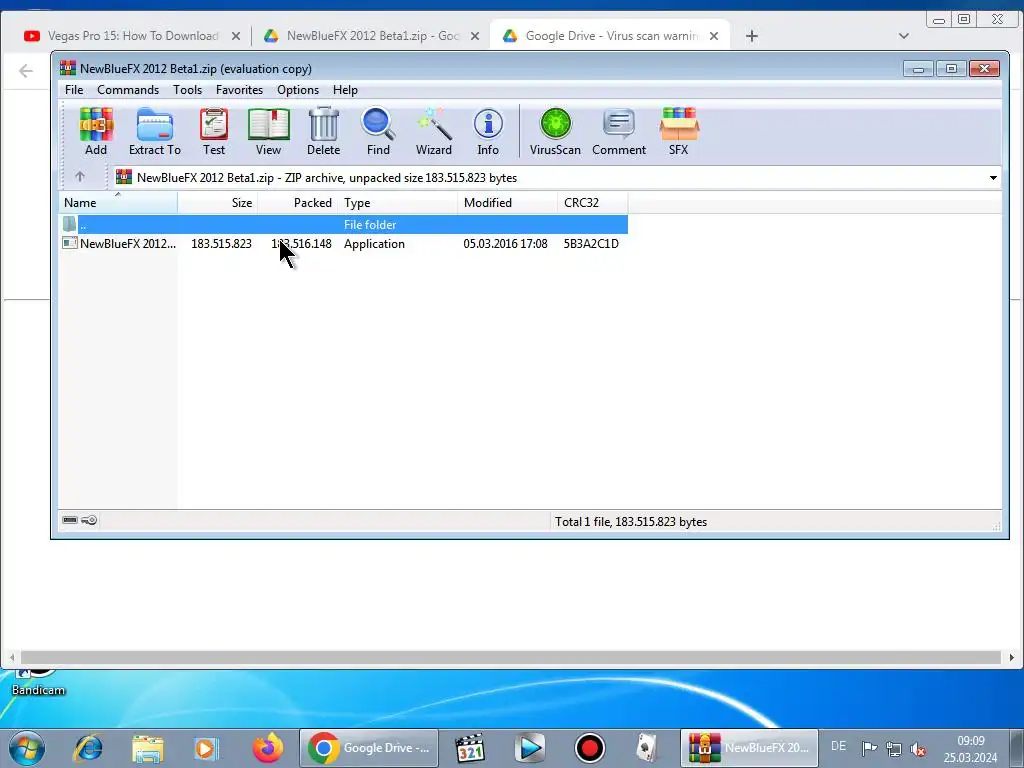
Task: Open the Solitaire card taskbar icon
Action: [x=647, y=748]
